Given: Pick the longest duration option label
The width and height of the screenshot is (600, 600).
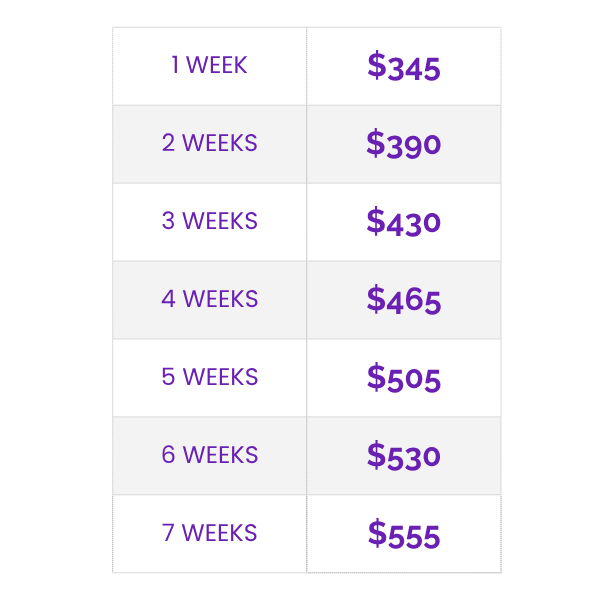Looking at the screenshot, I should [209, 534].
